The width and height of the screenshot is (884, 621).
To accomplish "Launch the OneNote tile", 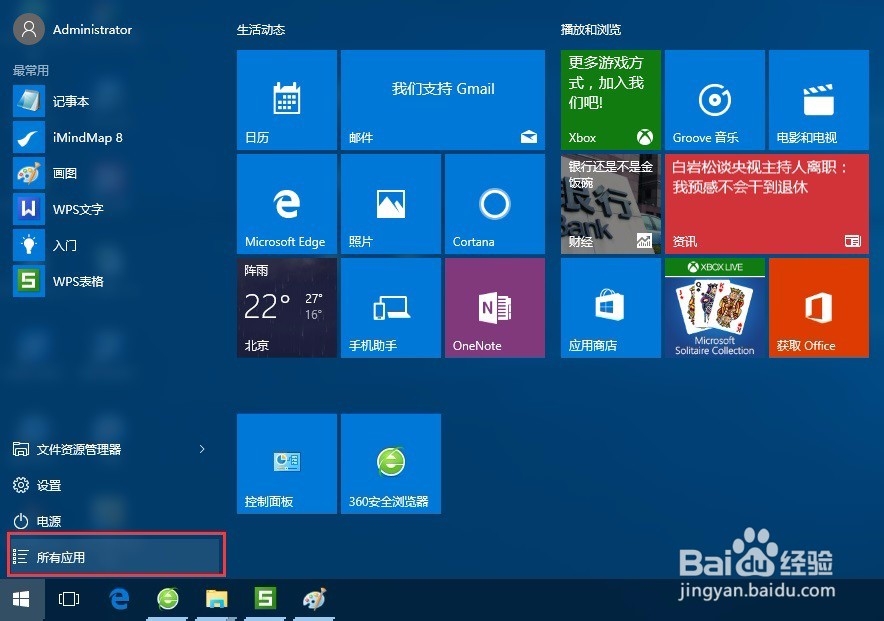I will tap(494, 308).
